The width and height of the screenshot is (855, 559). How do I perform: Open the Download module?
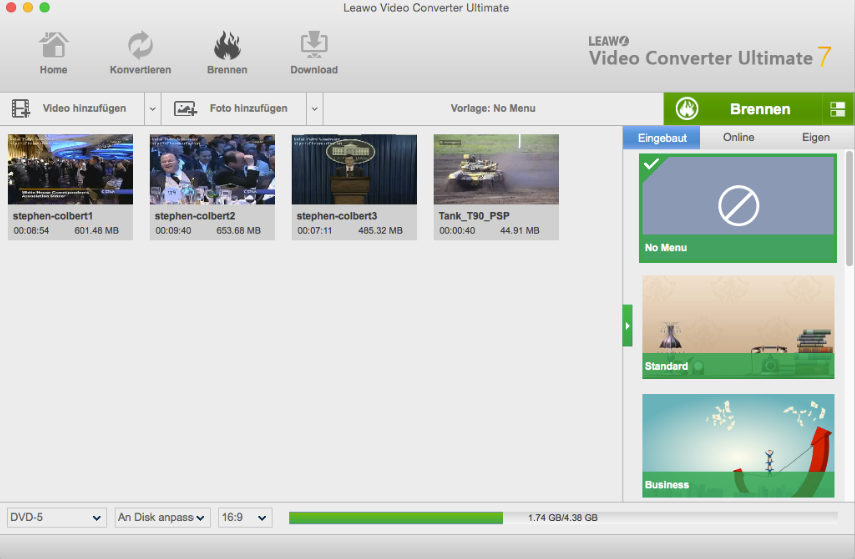(x=314, y=53)
